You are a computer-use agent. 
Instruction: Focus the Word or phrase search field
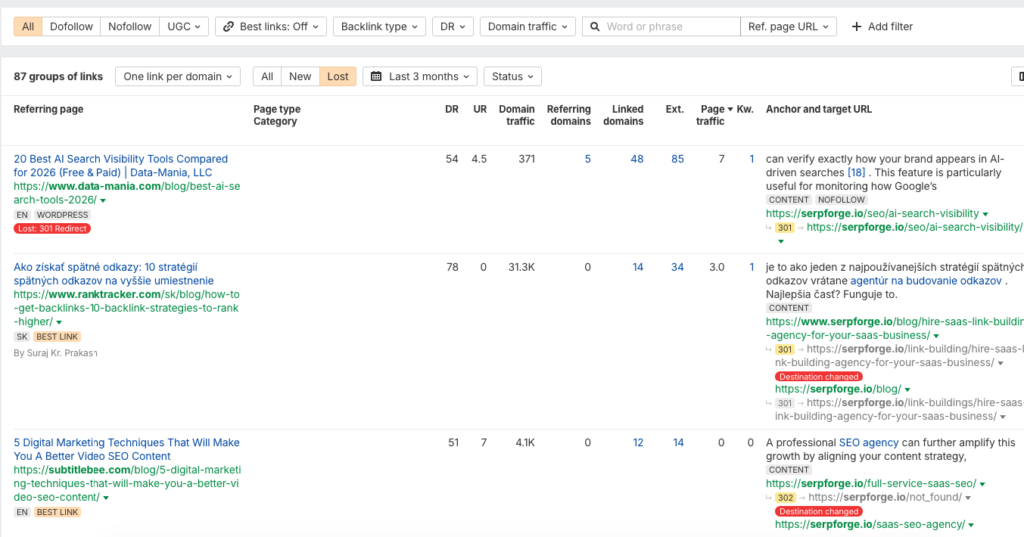pos(669,27)
